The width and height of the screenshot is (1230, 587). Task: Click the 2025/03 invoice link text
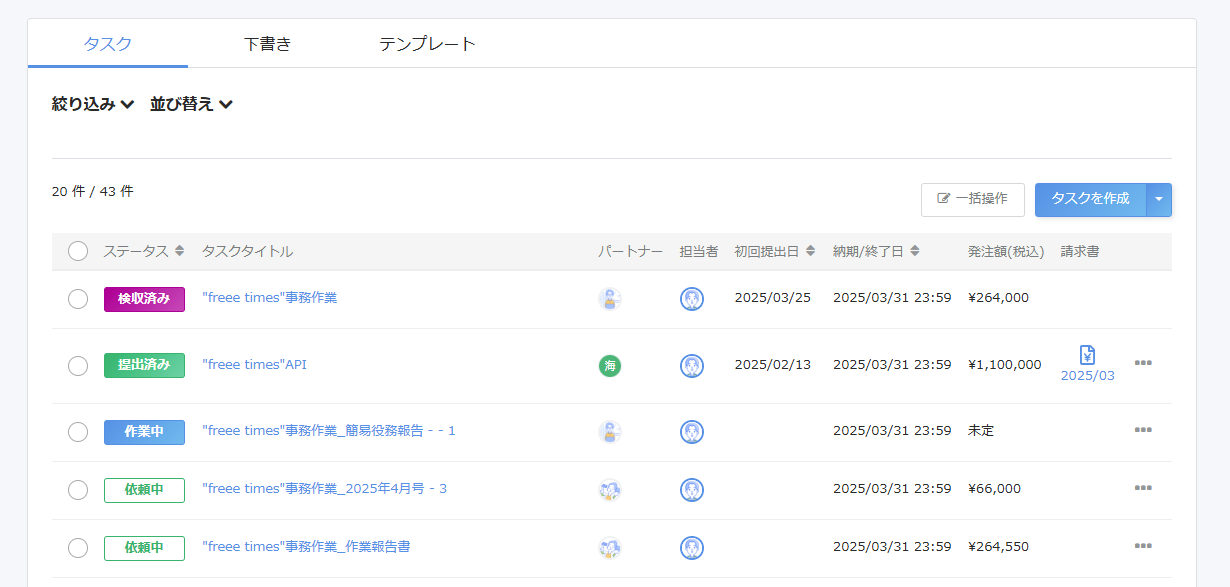tap(1087, 375)
